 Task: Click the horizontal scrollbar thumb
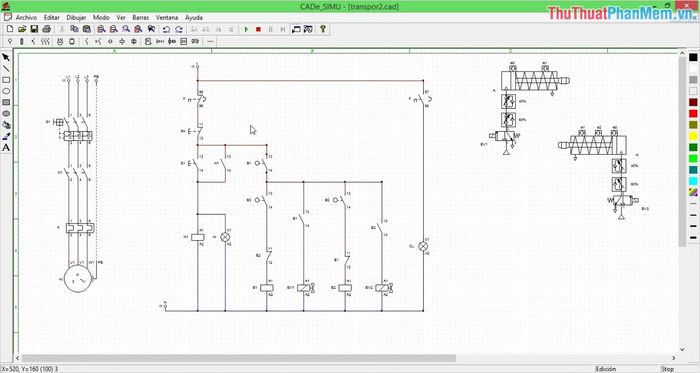point(239,358)
